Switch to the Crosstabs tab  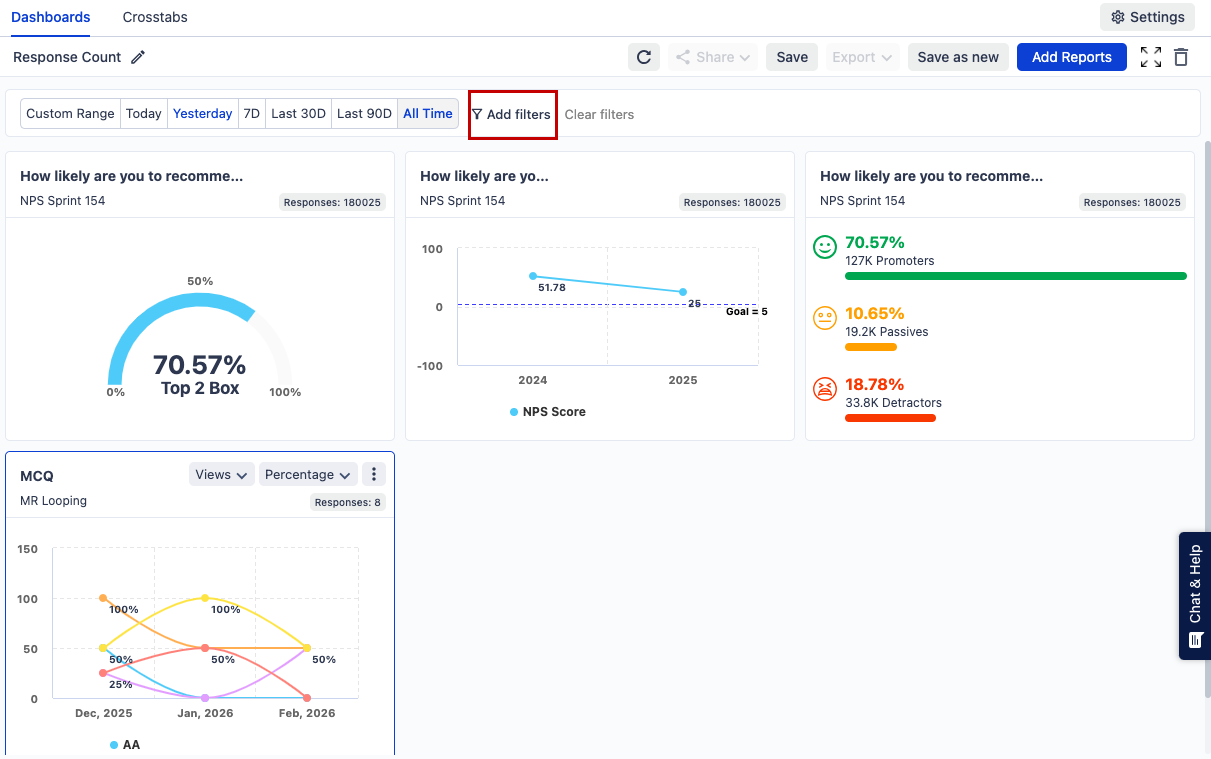(155, 17)
